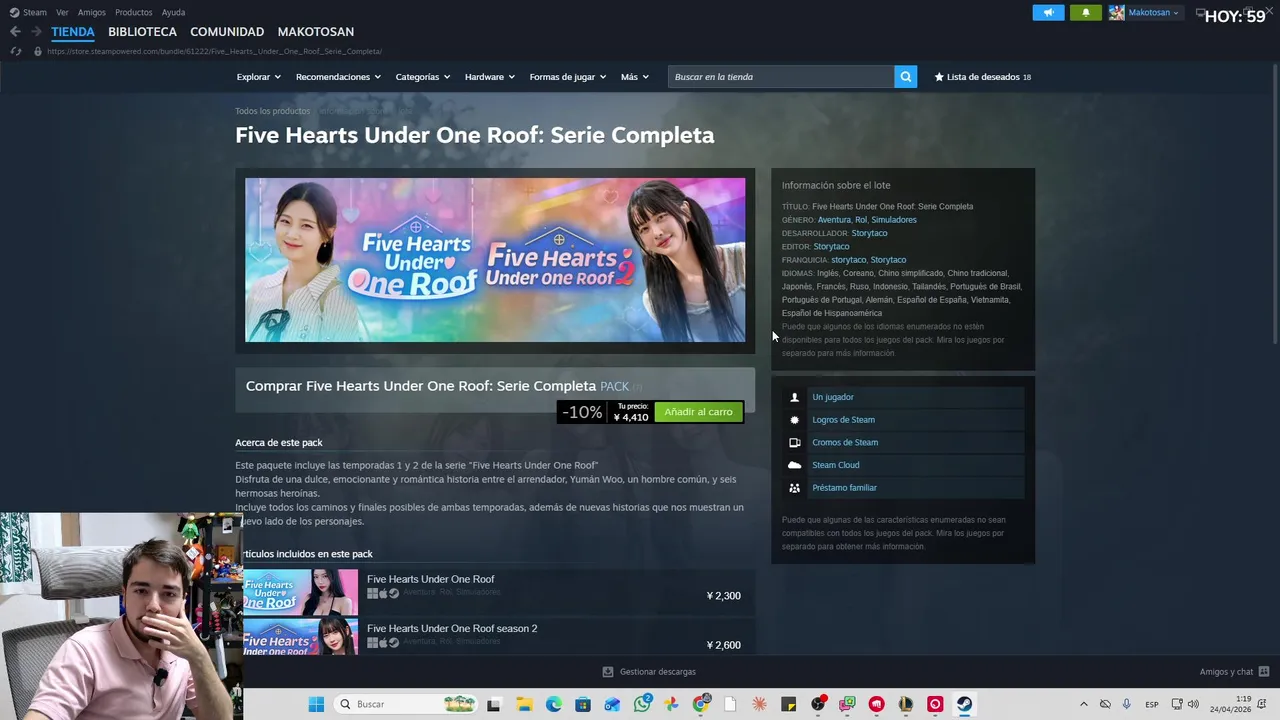Image resolution: width=1280 pixels, height=720 pixels.
Task: Expand the Recomendaciones dropdown menu
Action: click(338, 77)
